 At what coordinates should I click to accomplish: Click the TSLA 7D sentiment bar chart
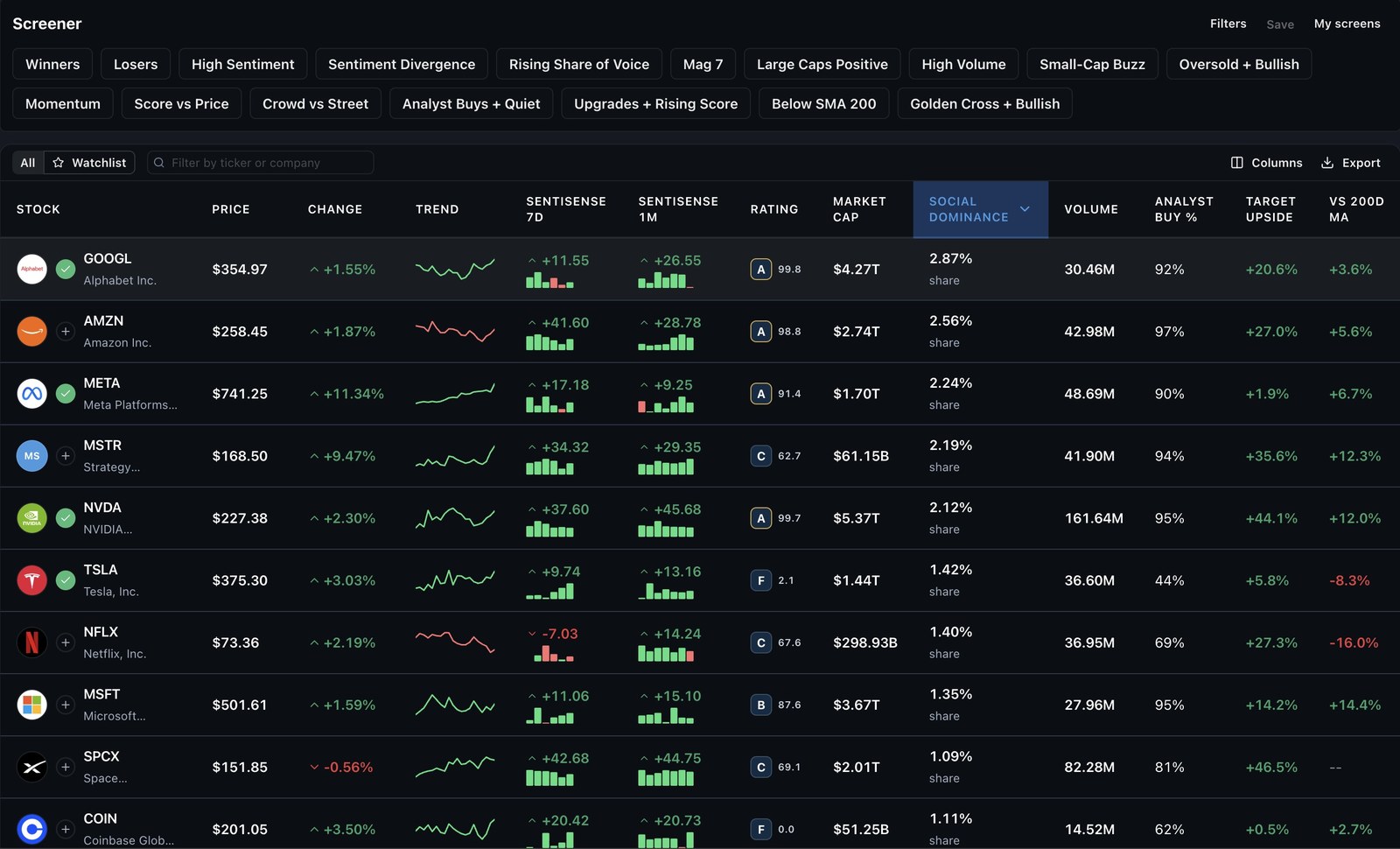coord(549,591)
